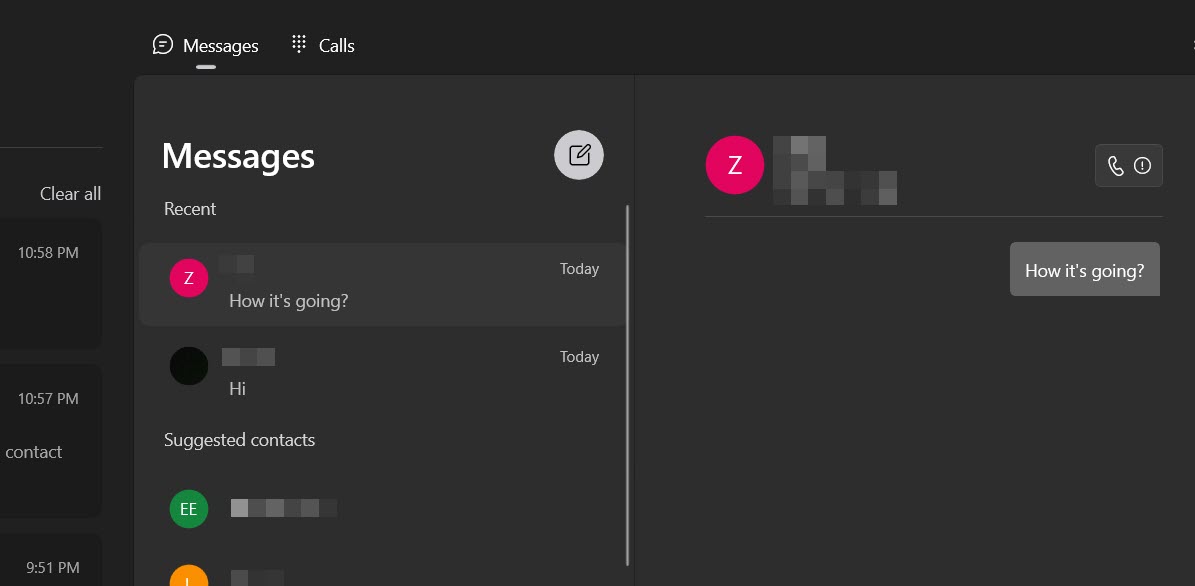Click the Messages speech bubble icon

coord(163,45)
